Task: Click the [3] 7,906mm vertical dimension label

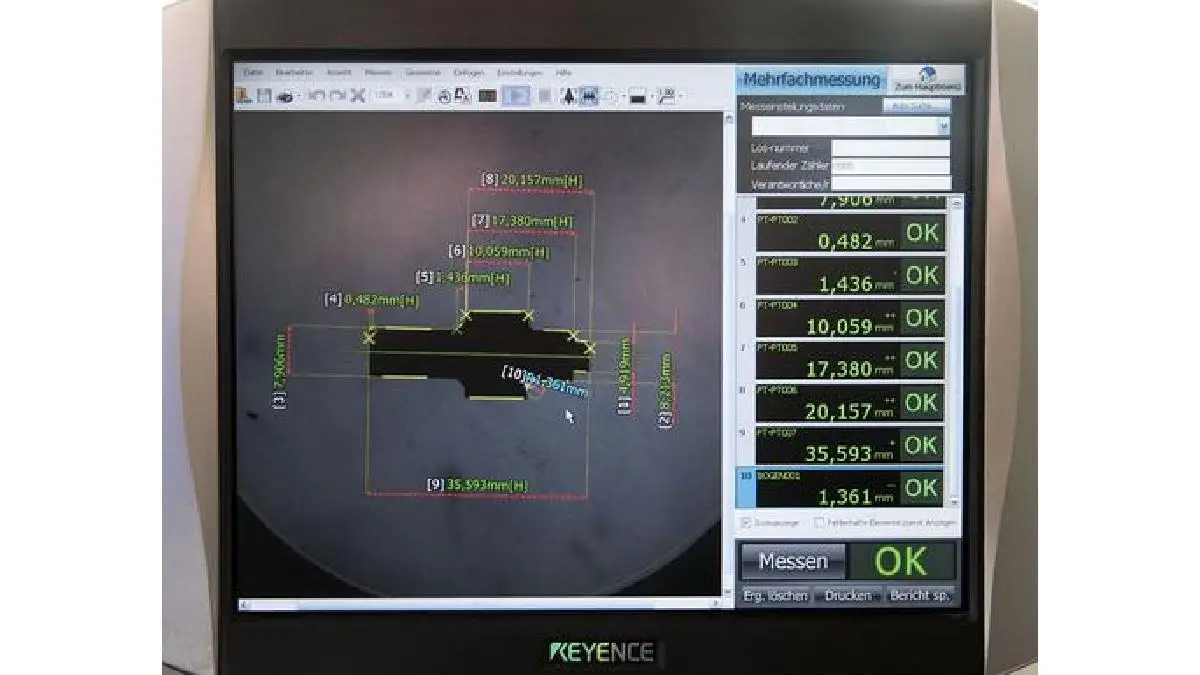Action: 279,373
